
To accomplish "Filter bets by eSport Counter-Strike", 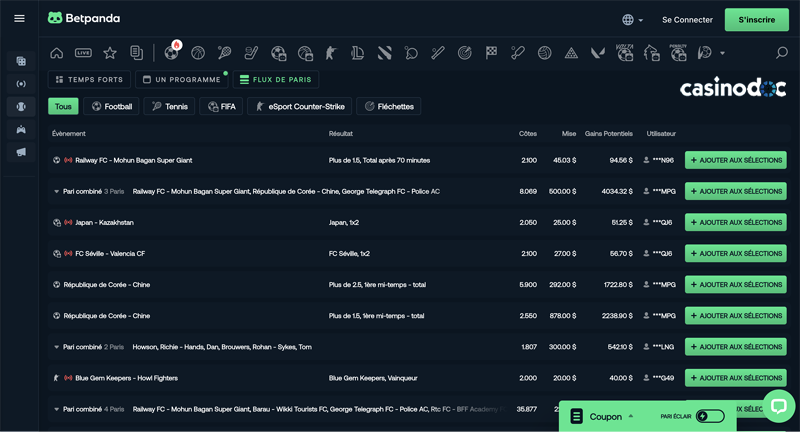I will tap(299, 107).
